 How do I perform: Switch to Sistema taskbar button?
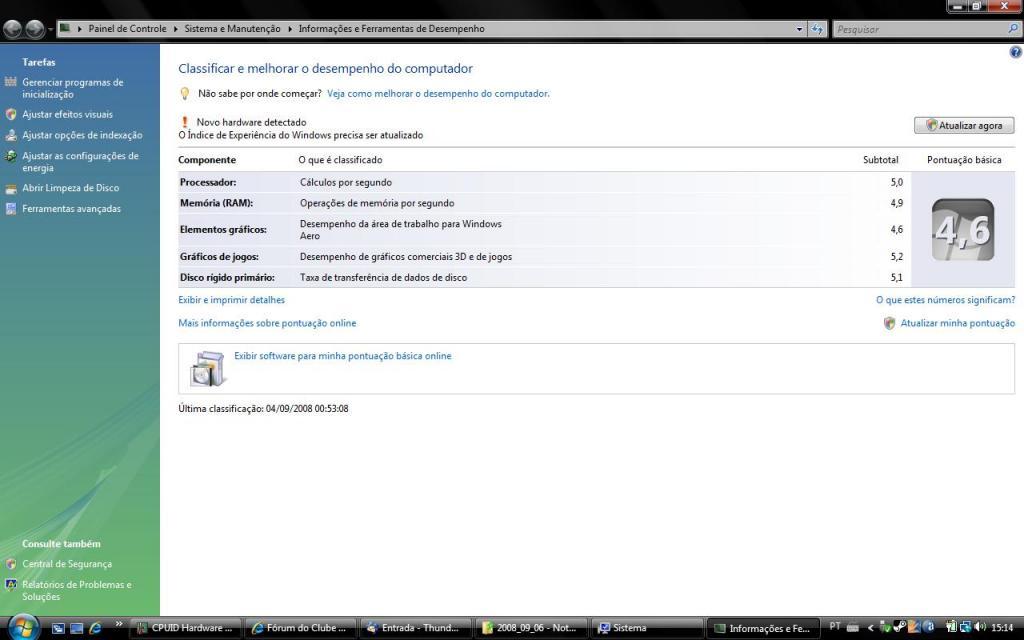pyautogui.click(x=647, y=628)
